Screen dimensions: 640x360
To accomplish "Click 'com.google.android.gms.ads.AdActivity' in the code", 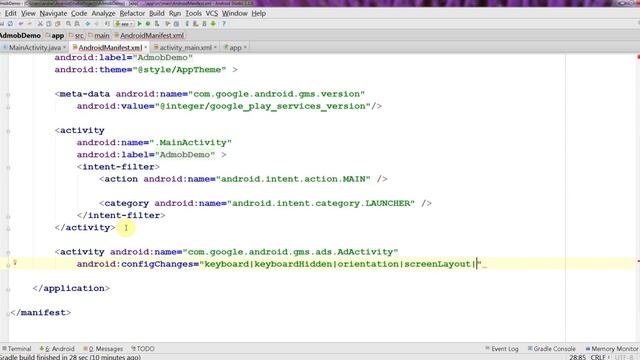I will coord(290,252).
